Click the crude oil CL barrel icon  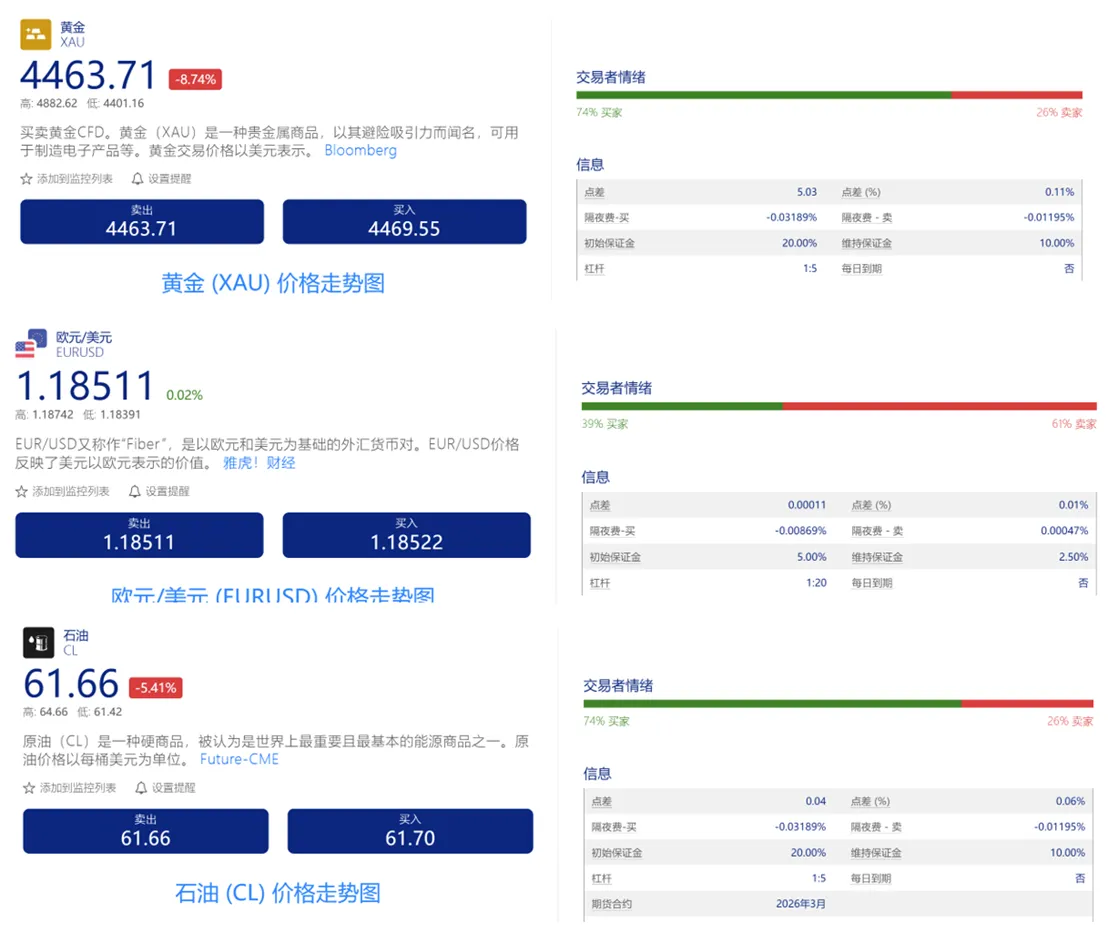coord(38,642)
